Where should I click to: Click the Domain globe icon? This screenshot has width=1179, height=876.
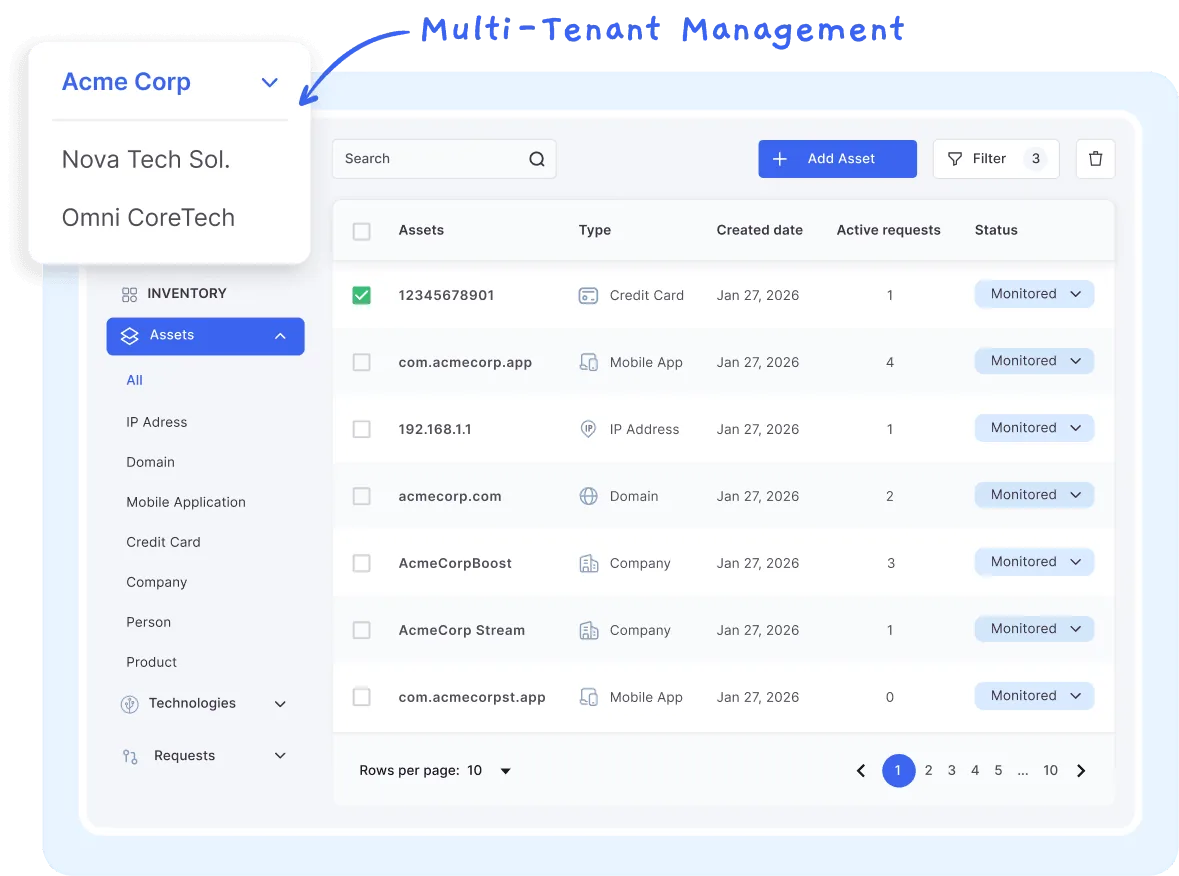pyautogui.click(x=588, y=496)
